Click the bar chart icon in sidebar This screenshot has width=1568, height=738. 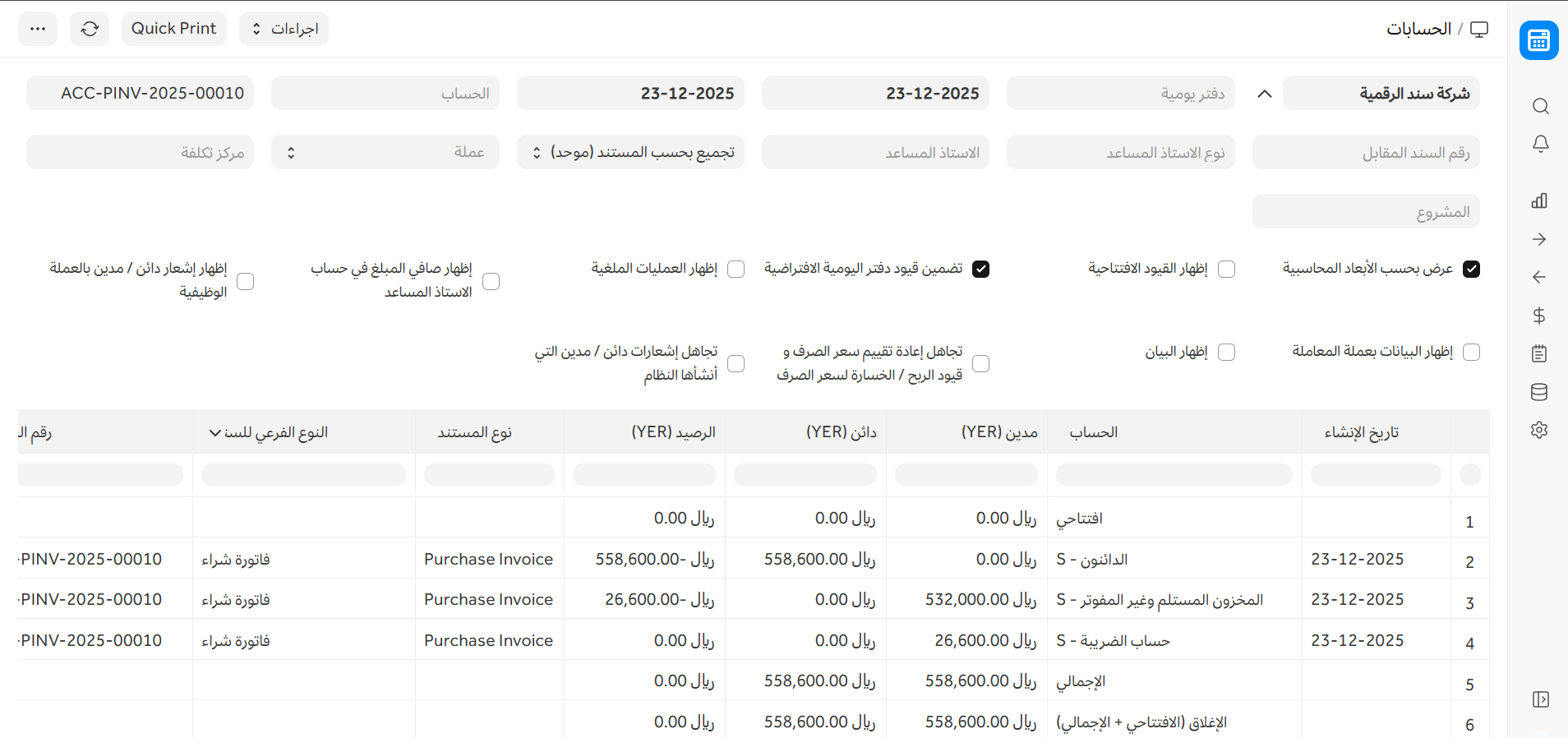pos(1539,201)
